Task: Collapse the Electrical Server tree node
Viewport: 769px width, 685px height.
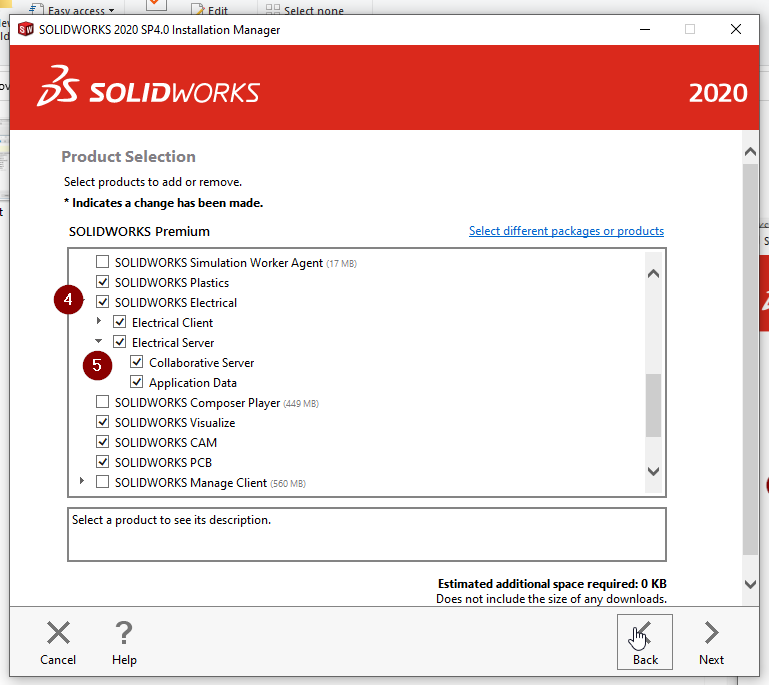Action: 98,342
